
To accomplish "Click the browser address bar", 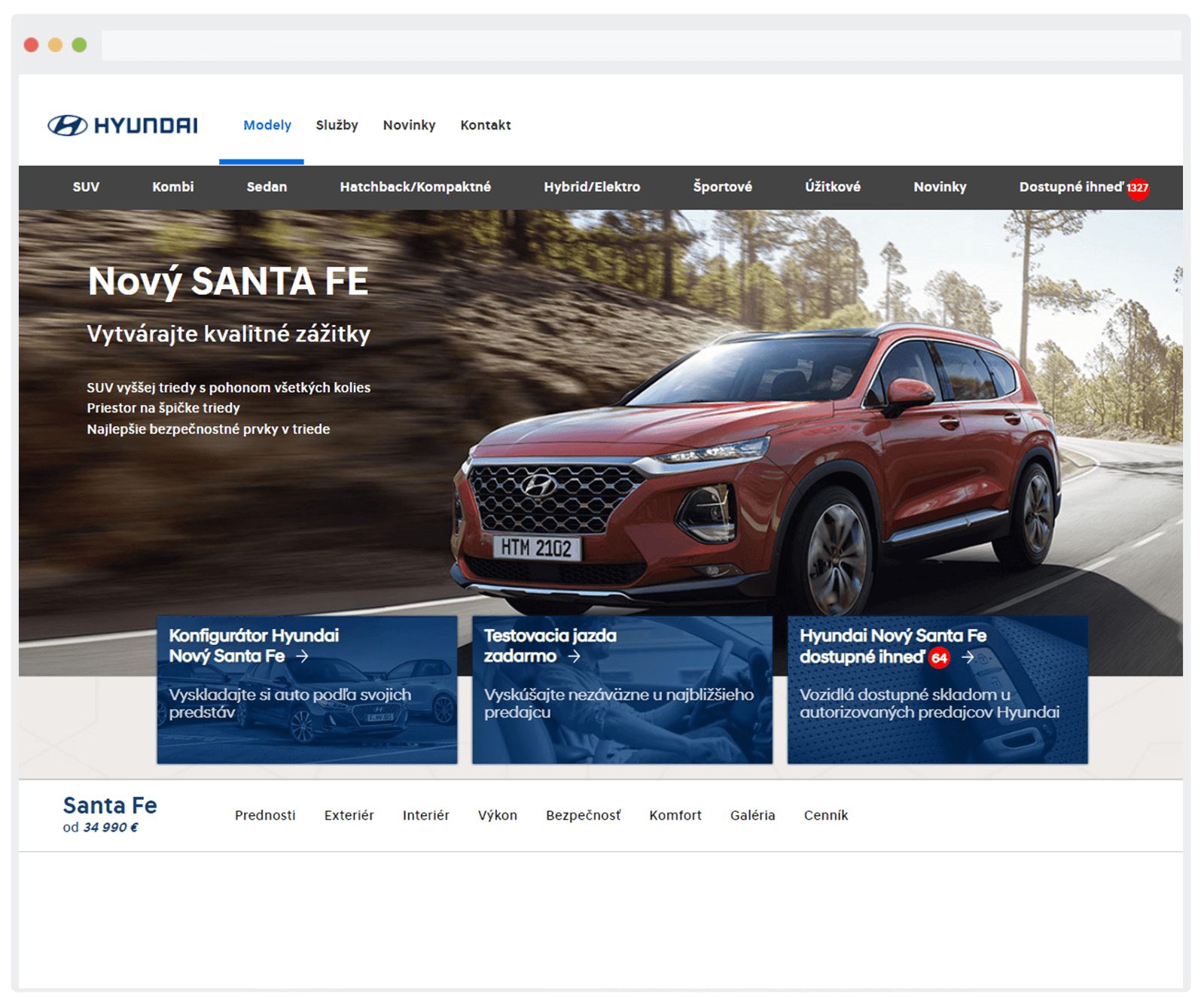I will pos(640,45).
